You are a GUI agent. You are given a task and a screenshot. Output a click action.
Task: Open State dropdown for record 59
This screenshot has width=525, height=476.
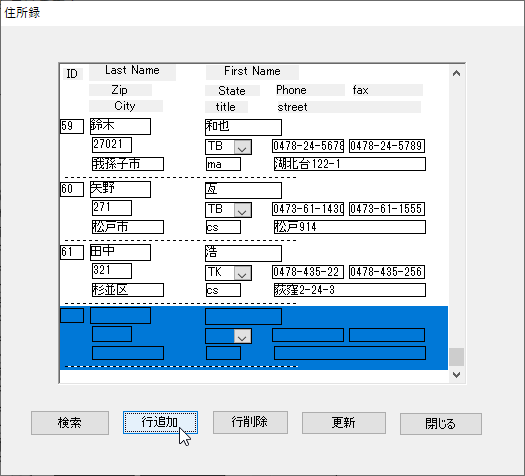[242, 147]
